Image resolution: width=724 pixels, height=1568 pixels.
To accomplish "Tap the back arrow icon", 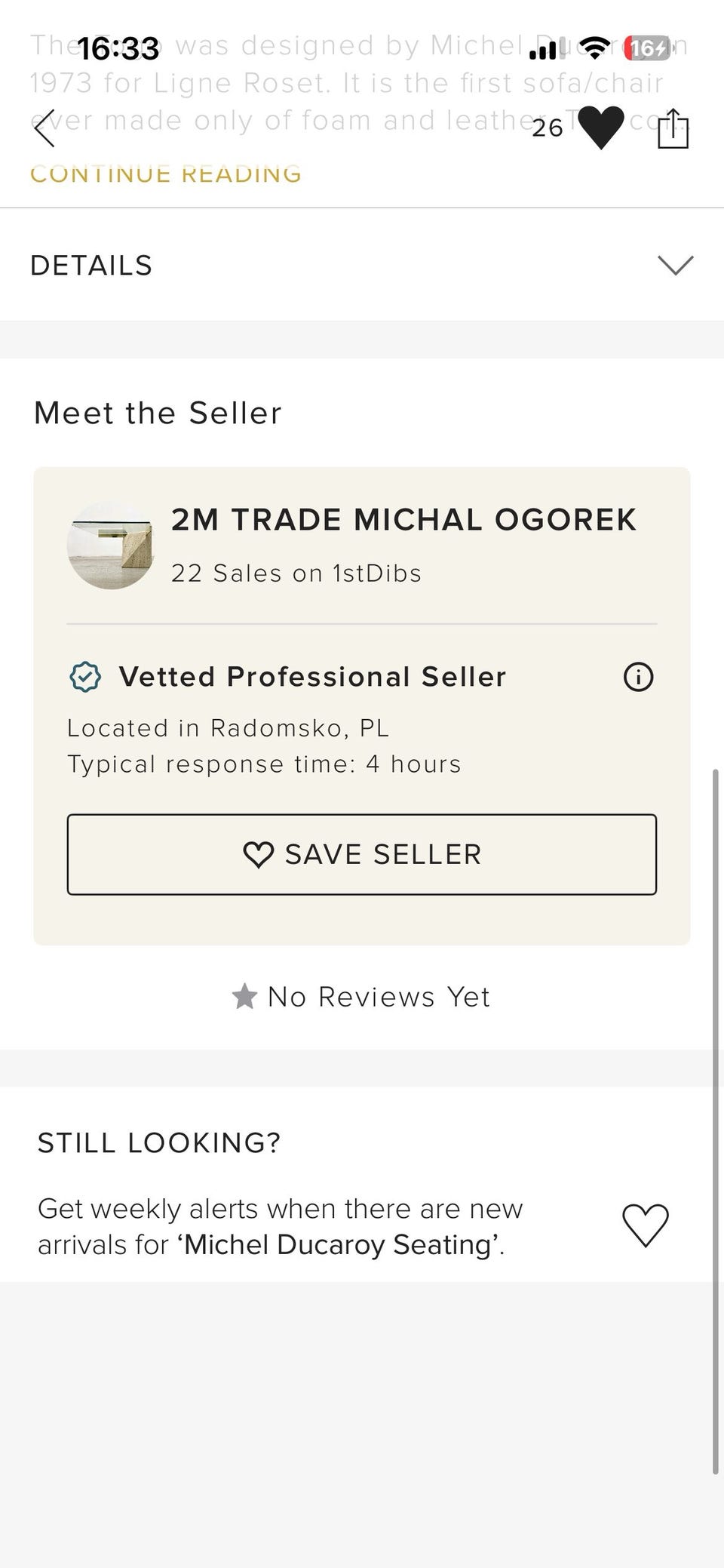I will click(45, 128).
